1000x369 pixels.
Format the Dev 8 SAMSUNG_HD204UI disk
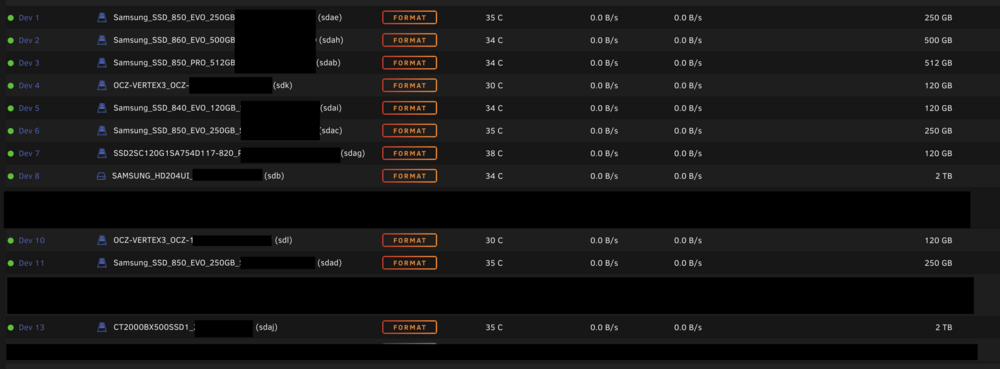[409, 176]
